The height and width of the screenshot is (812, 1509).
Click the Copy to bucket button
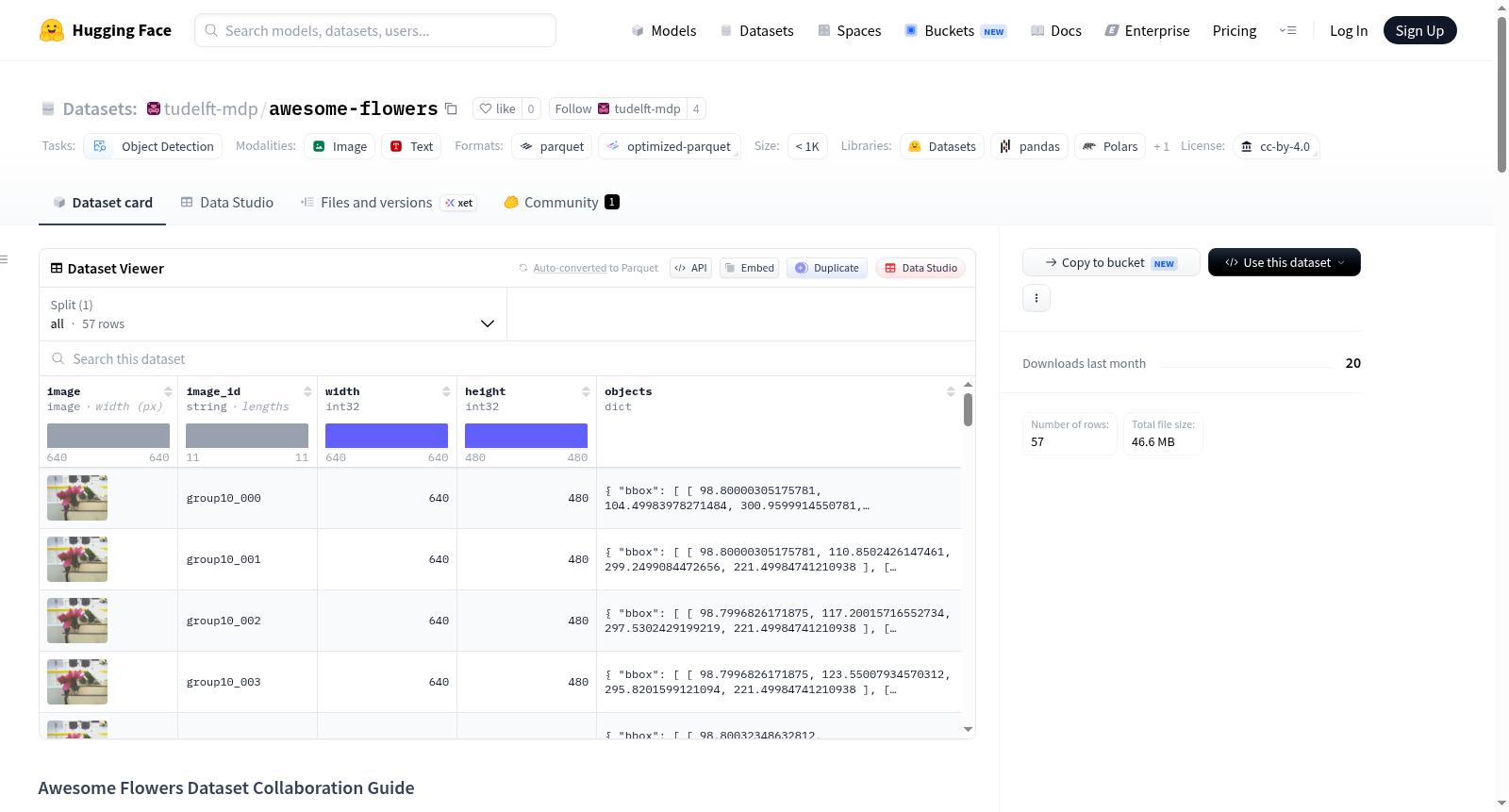[1111, 262]
